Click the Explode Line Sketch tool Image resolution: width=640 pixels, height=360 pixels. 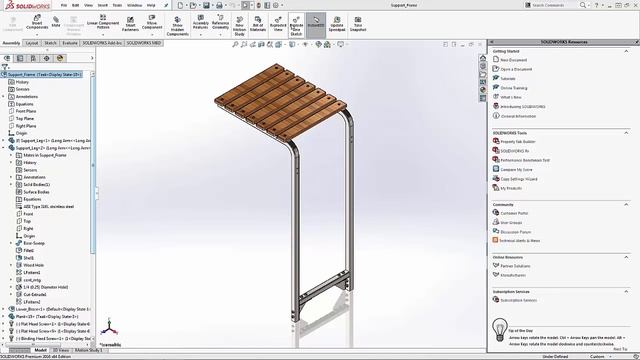pos(296,27)
